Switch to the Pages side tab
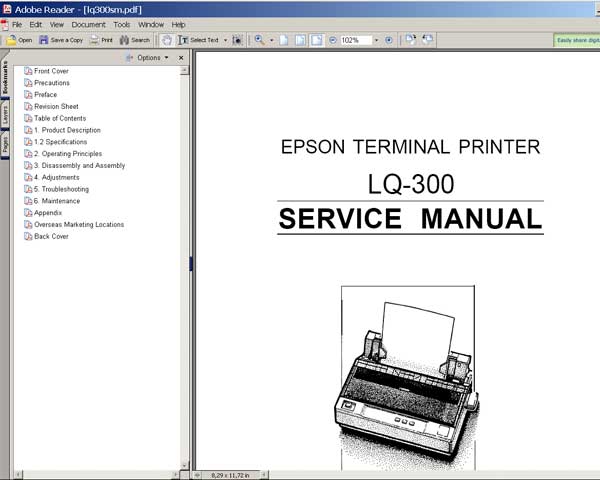Viewport: 600px width, 480px height. tap(5, 145)
